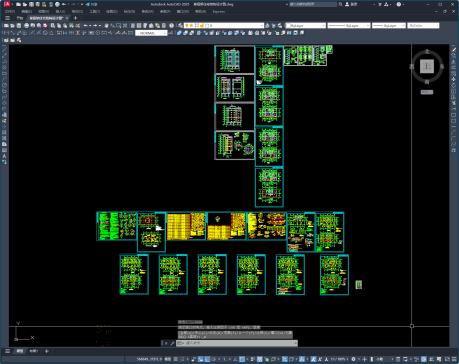Image resolution: width=459 pixels, height=364 pixels.
Task: Click the Help question mark in standard toolbar
Action: click(x=171, y=25)
